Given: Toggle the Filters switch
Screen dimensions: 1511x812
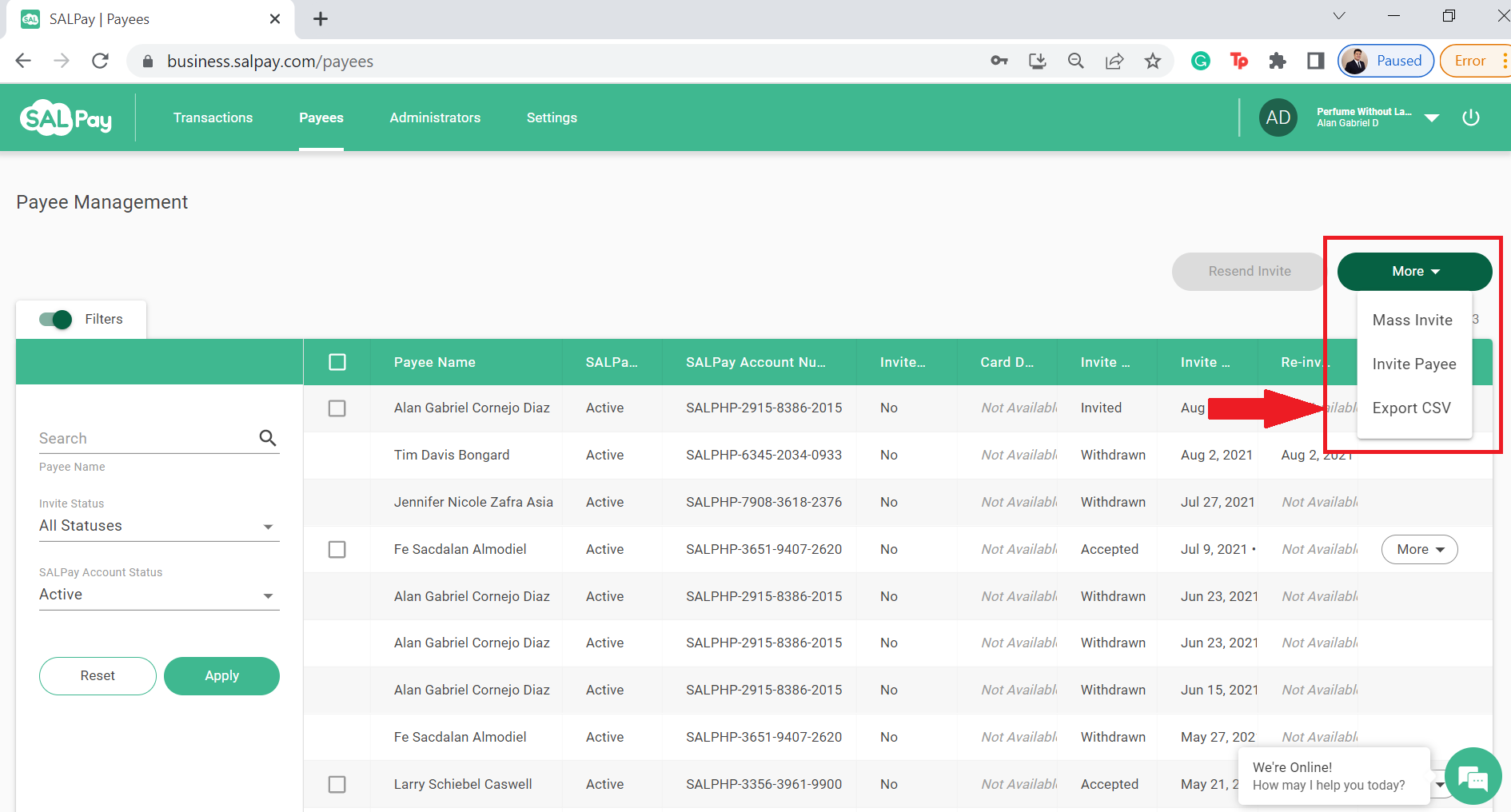Looking at the screenshot, I should pyautogui.click(x=56, y=320).
